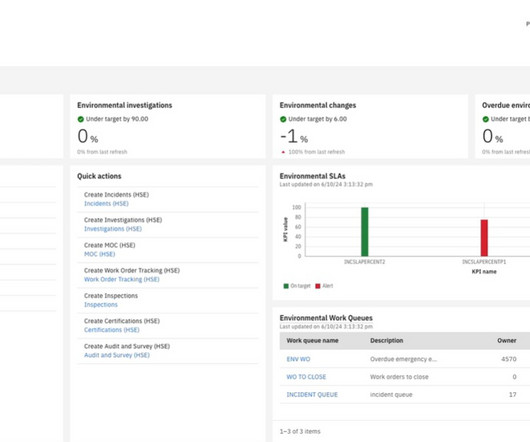Open the INCIDENT QUEUE work queue
This screenshot has height=442, width=530.
(312, 395)
